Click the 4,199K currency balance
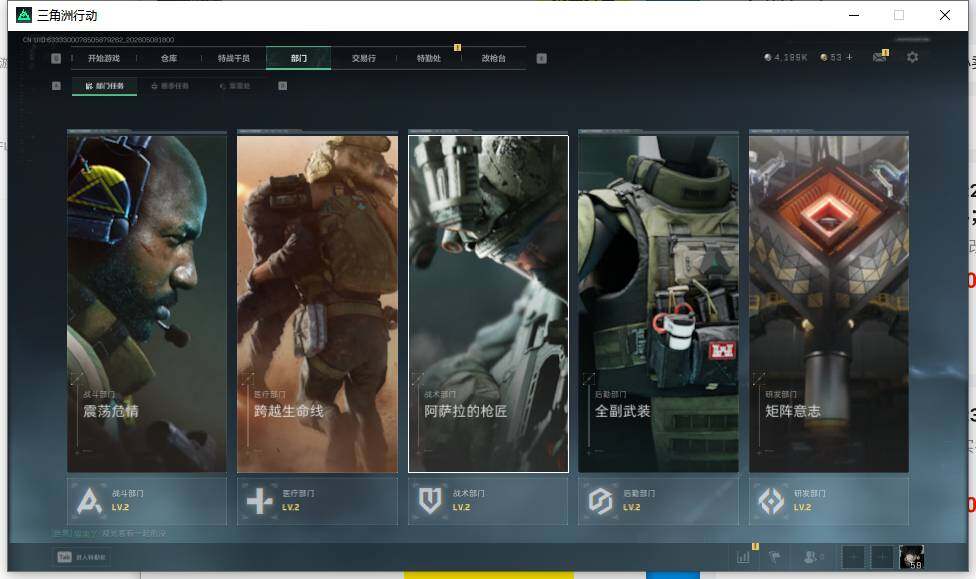The image size is (976, 579). 786,57
